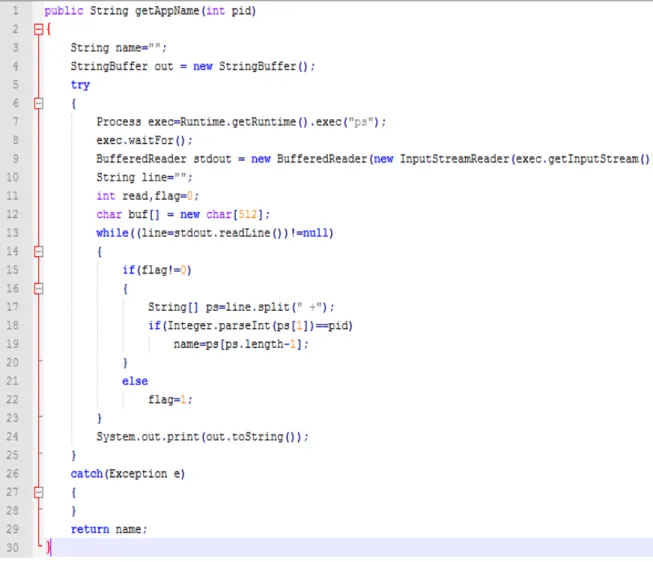Click line number 30 in the margin
The width and height of the screenshot is (653, 562).
(12, 547)
